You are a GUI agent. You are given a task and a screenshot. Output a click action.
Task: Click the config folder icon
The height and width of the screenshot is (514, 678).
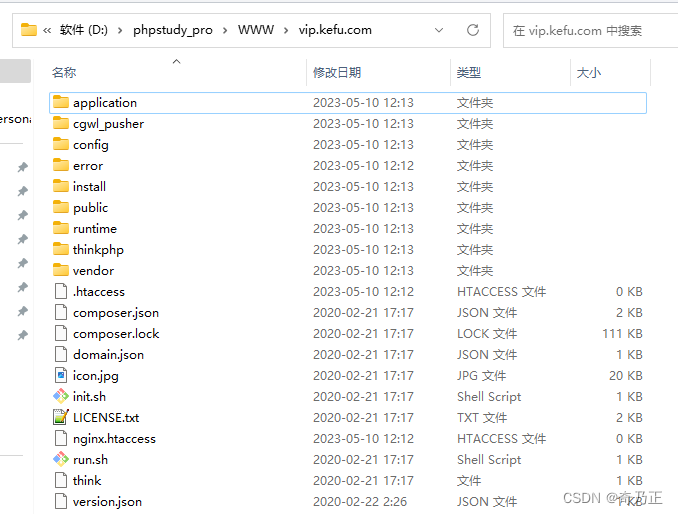[x=61, y=144]
